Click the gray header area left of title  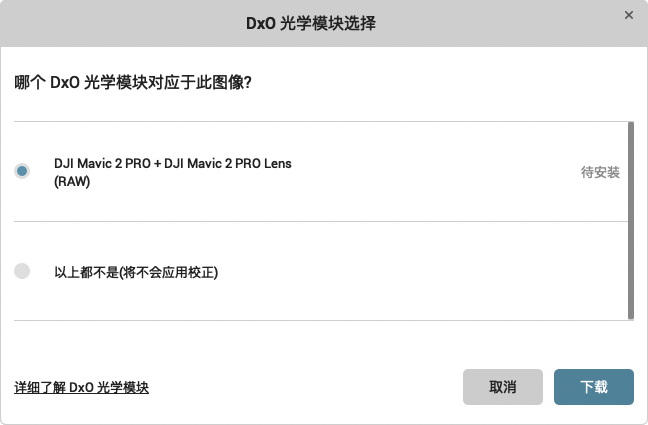click(124, 23)
